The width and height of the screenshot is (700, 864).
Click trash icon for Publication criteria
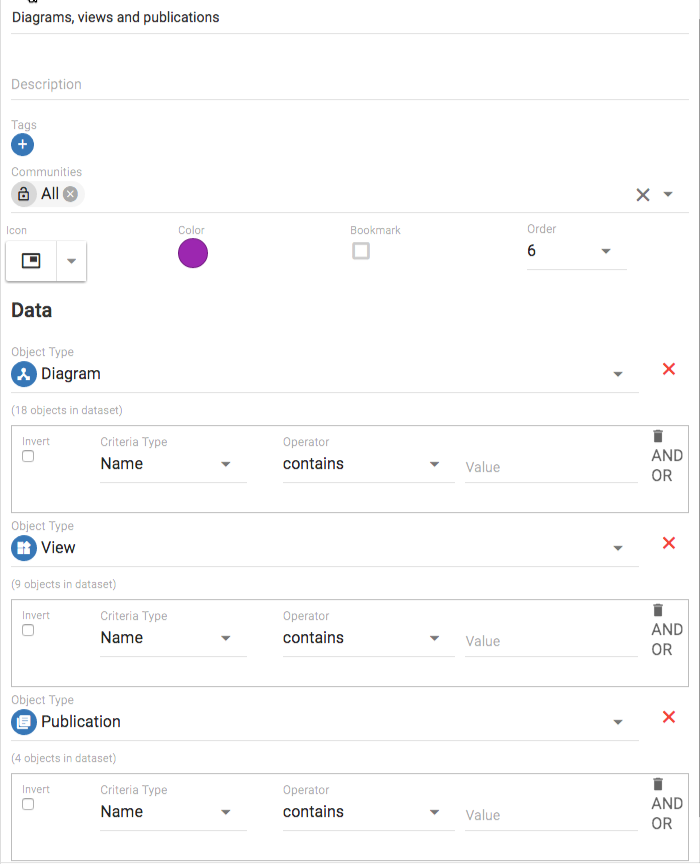click(658, 784)
